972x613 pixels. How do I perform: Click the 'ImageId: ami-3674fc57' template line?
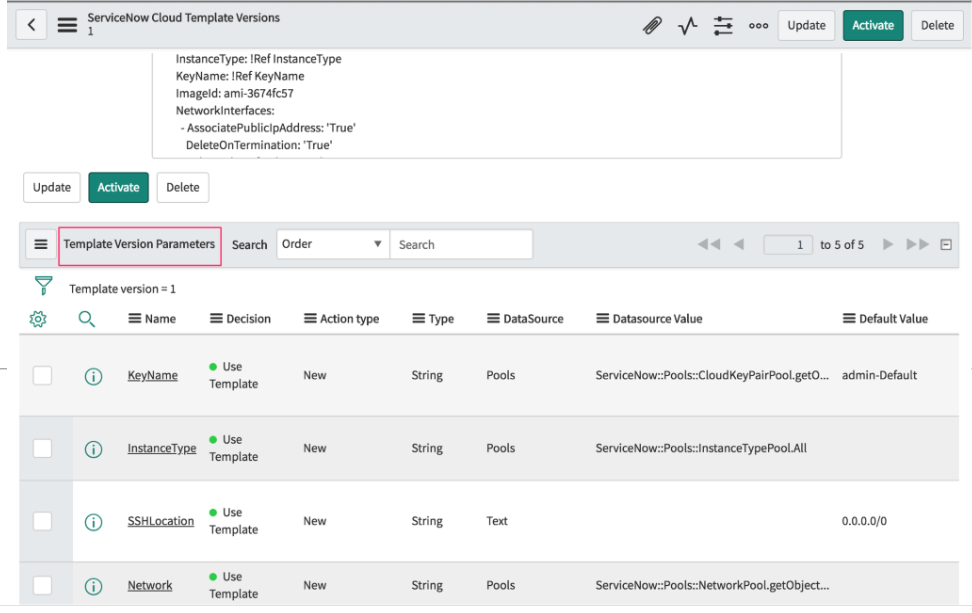click(x=234, y=94)
